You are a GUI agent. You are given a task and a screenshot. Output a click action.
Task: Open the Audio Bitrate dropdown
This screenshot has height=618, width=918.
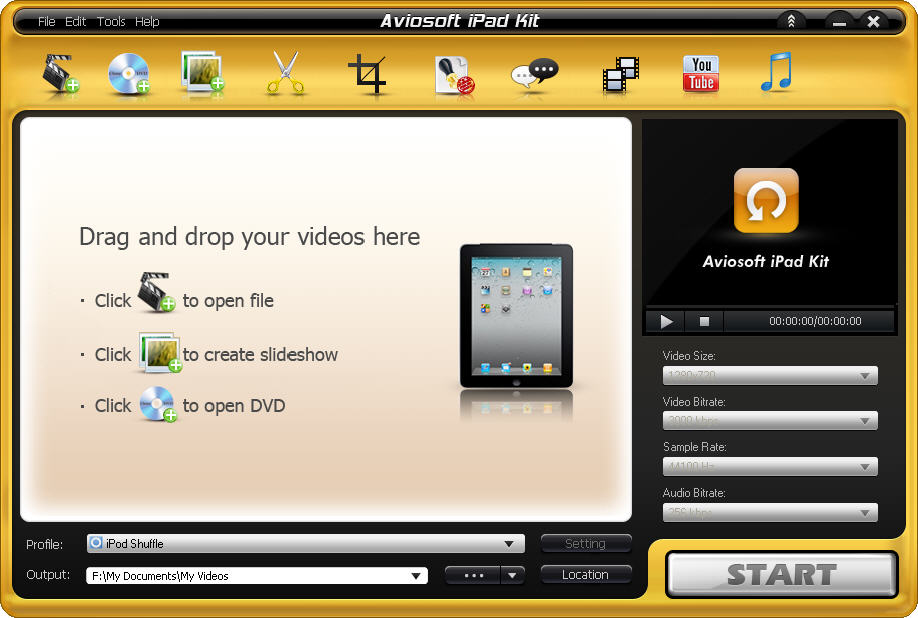tap(770, 512)
